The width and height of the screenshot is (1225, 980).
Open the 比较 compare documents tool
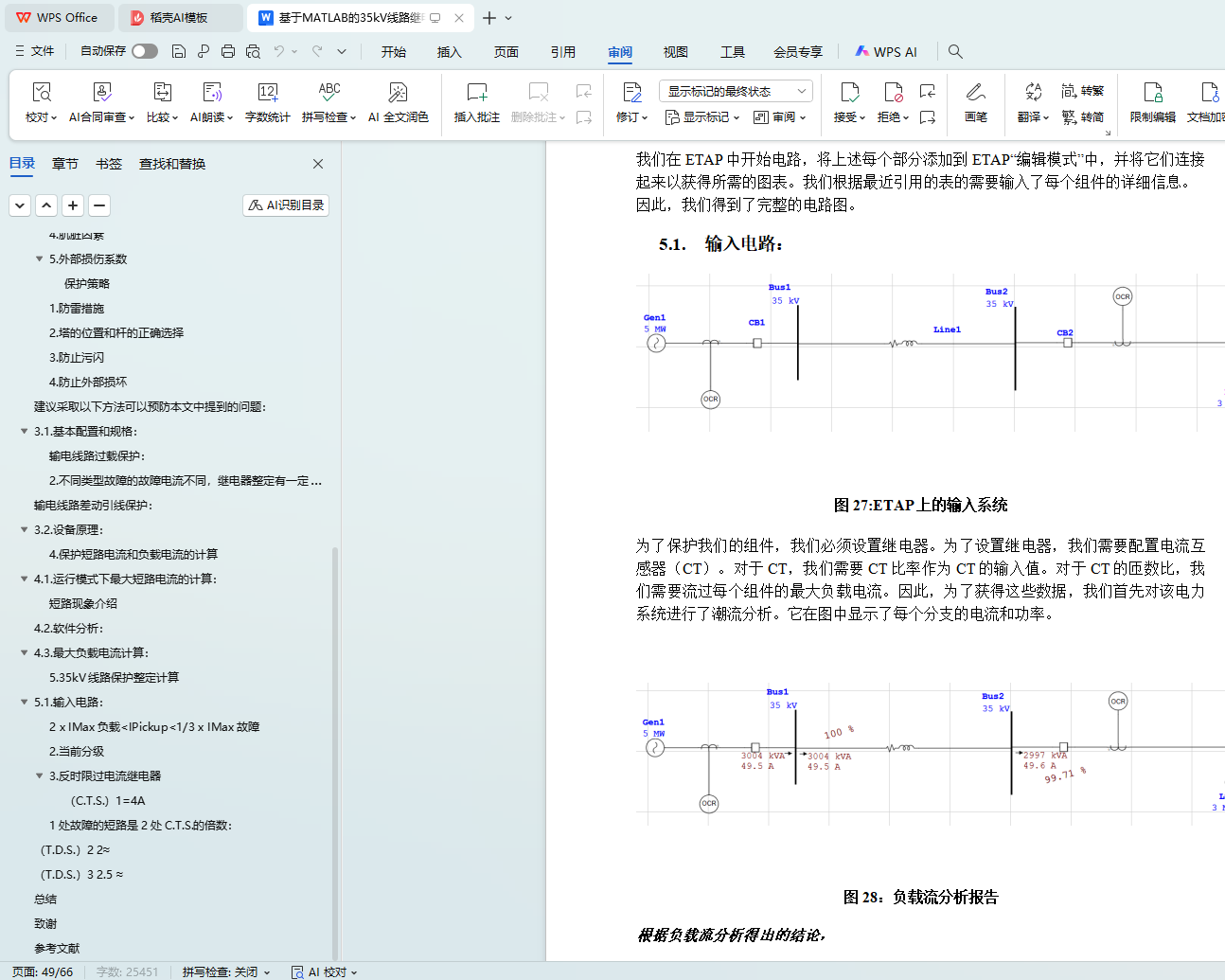[162, 93]
